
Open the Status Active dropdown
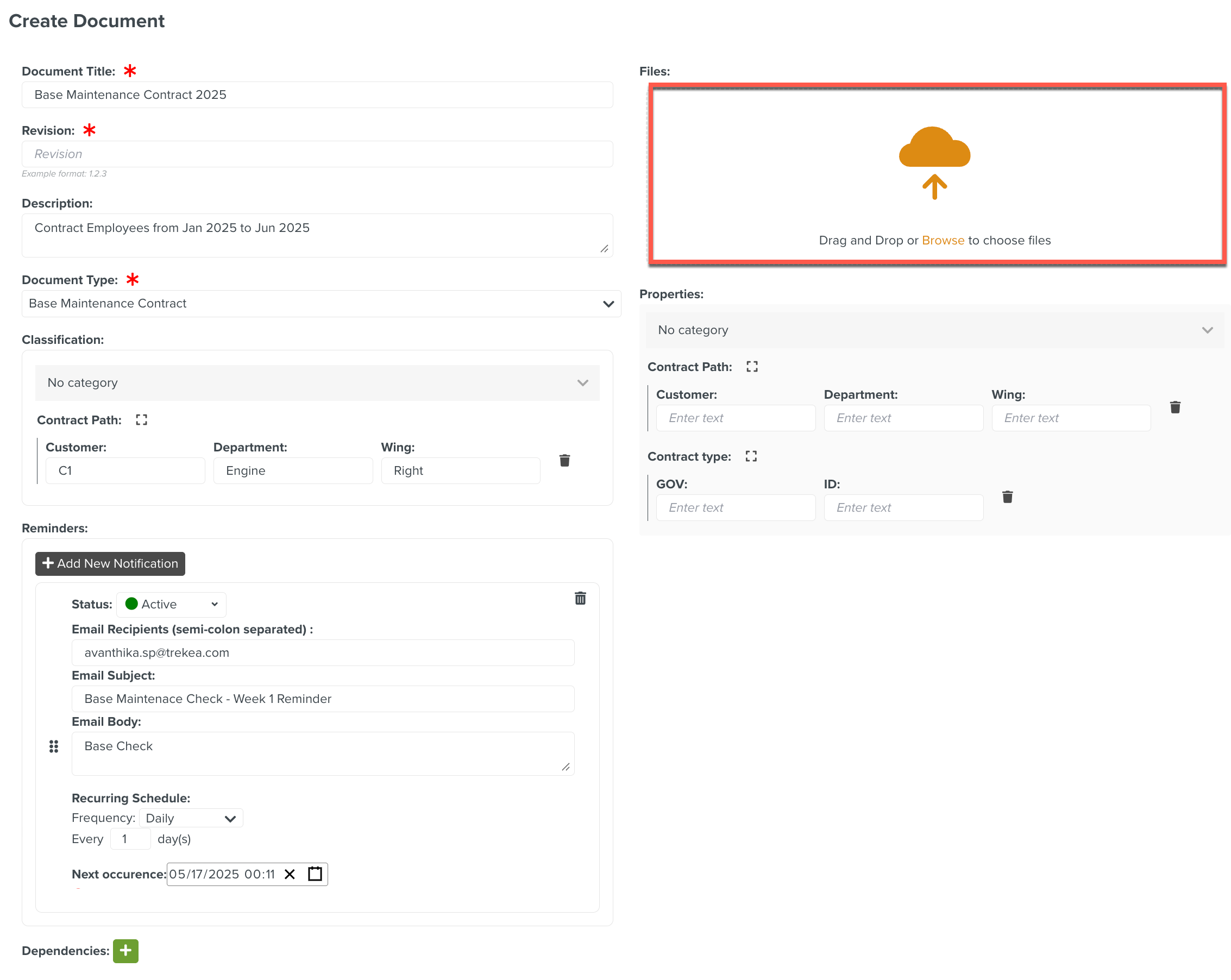tap(171, 604)
